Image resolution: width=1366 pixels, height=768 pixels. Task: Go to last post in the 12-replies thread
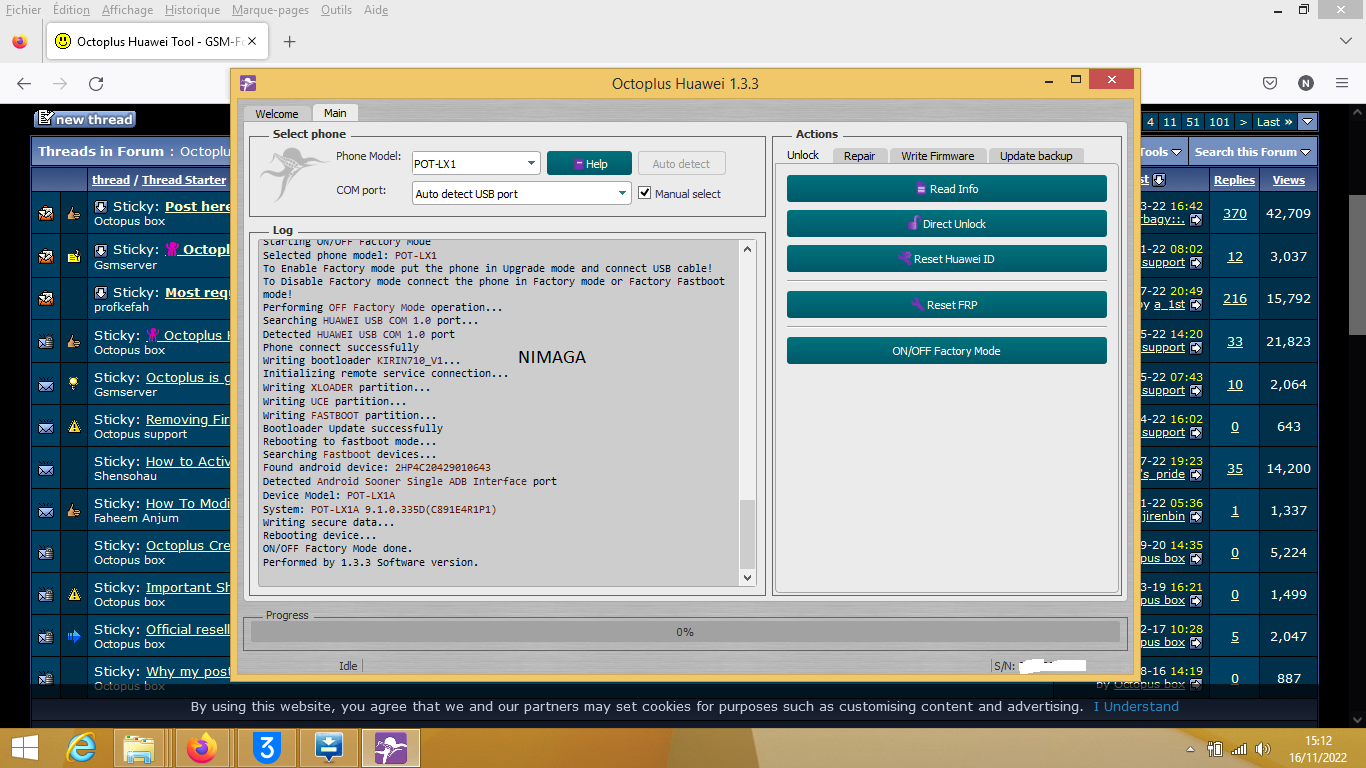pyautogui.click(x=1197, y=263)
